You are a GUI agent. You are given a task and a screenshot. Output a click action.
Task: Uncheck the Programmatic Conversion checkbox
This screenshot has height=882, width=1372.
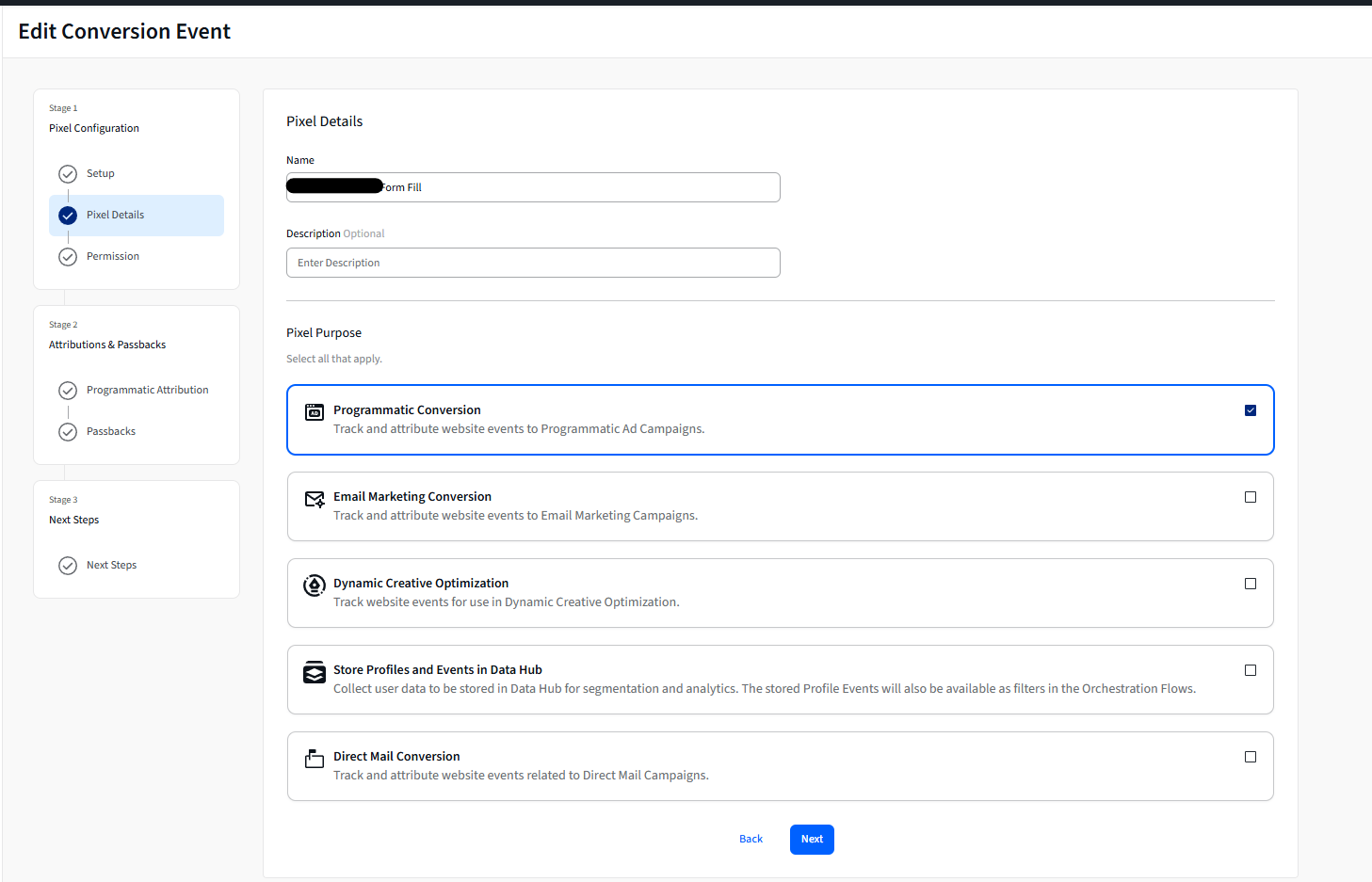point(1251,410)
